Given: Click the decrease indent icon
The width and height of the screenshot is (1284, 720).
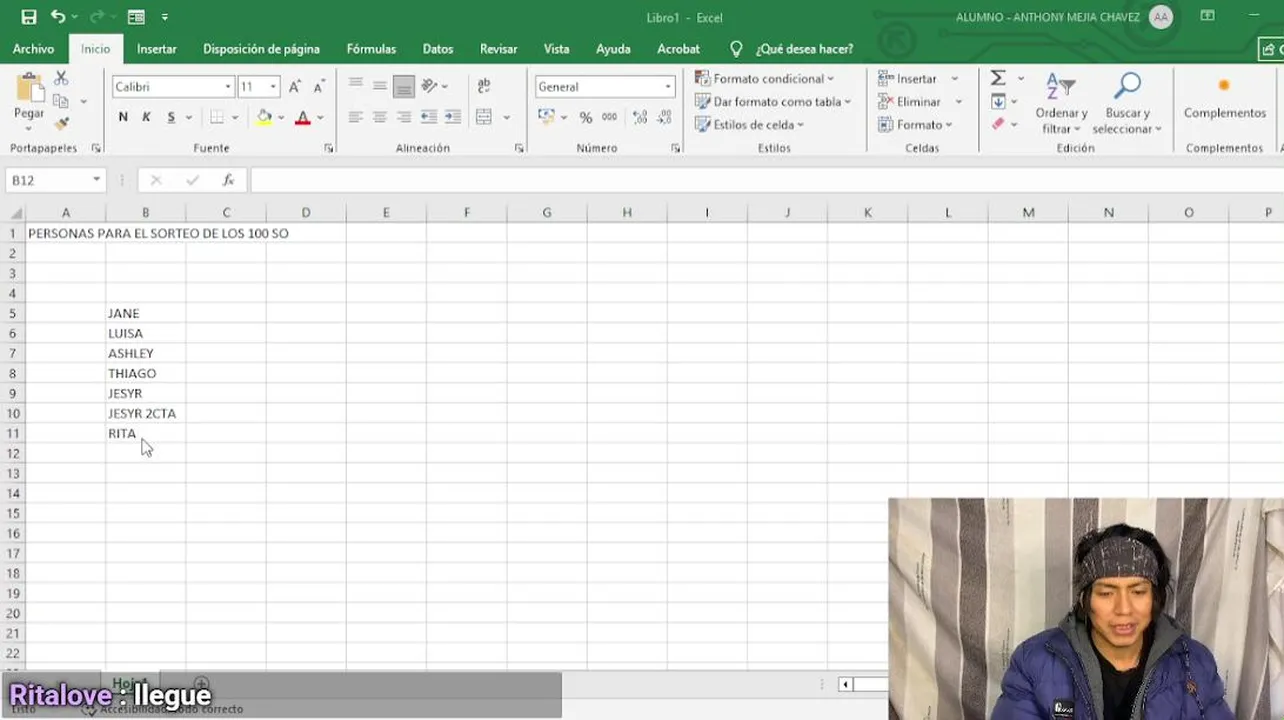Looking at the screenshot, I should click(x=429, y=117).
